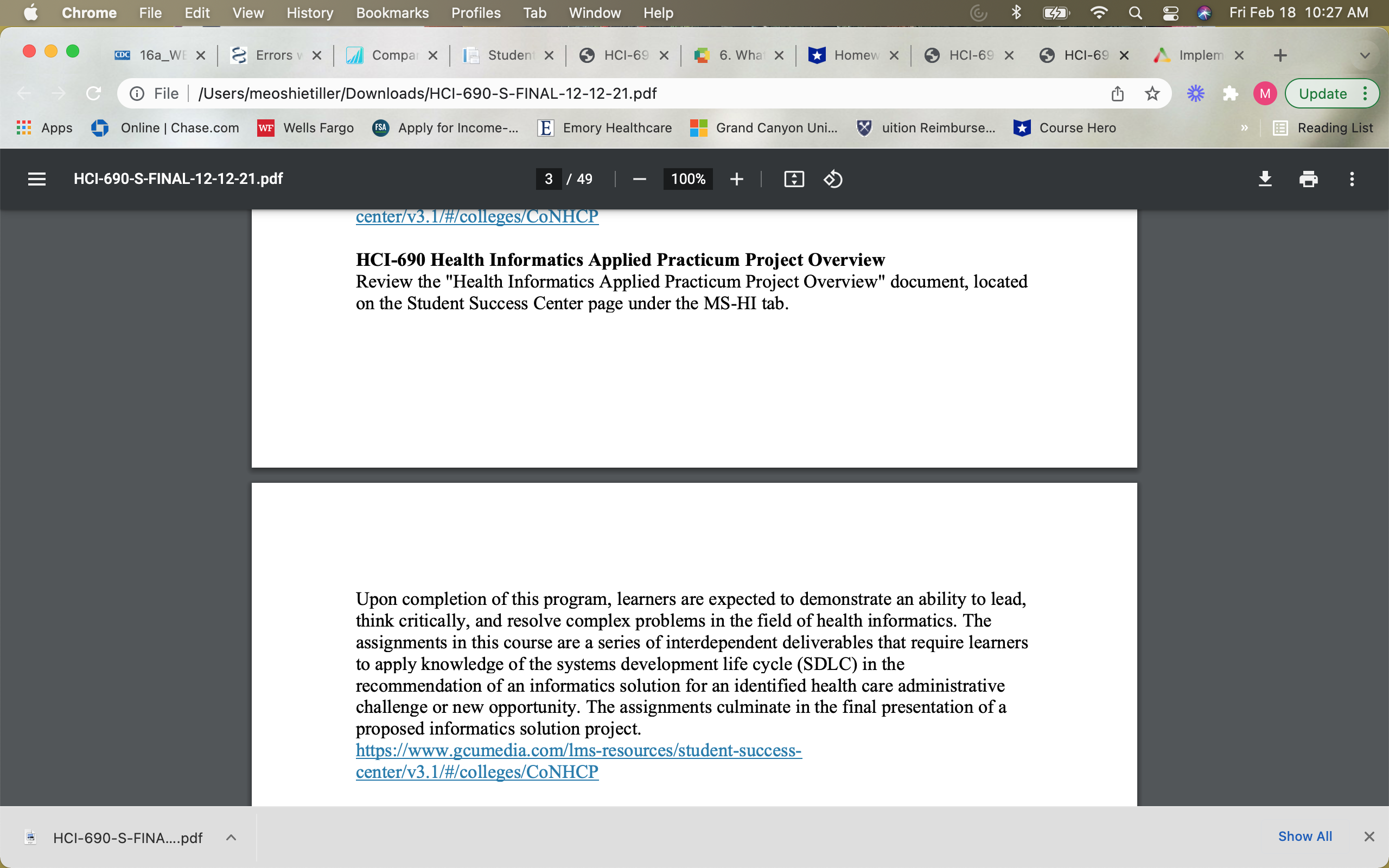
Task: Open the PDF viewer menu sidebar
Action: 36,179
